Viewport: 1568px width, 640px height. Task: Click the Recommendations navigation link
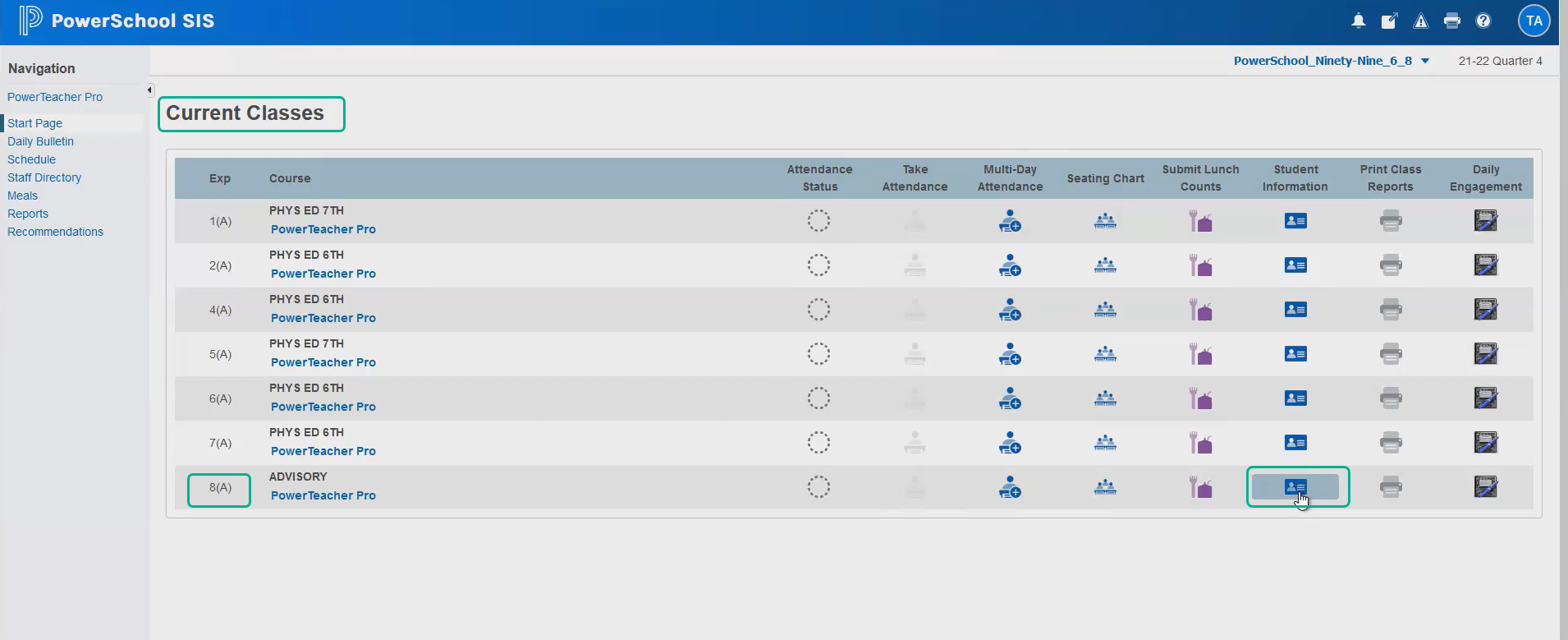pyautogui.click(x=55, y=232)
